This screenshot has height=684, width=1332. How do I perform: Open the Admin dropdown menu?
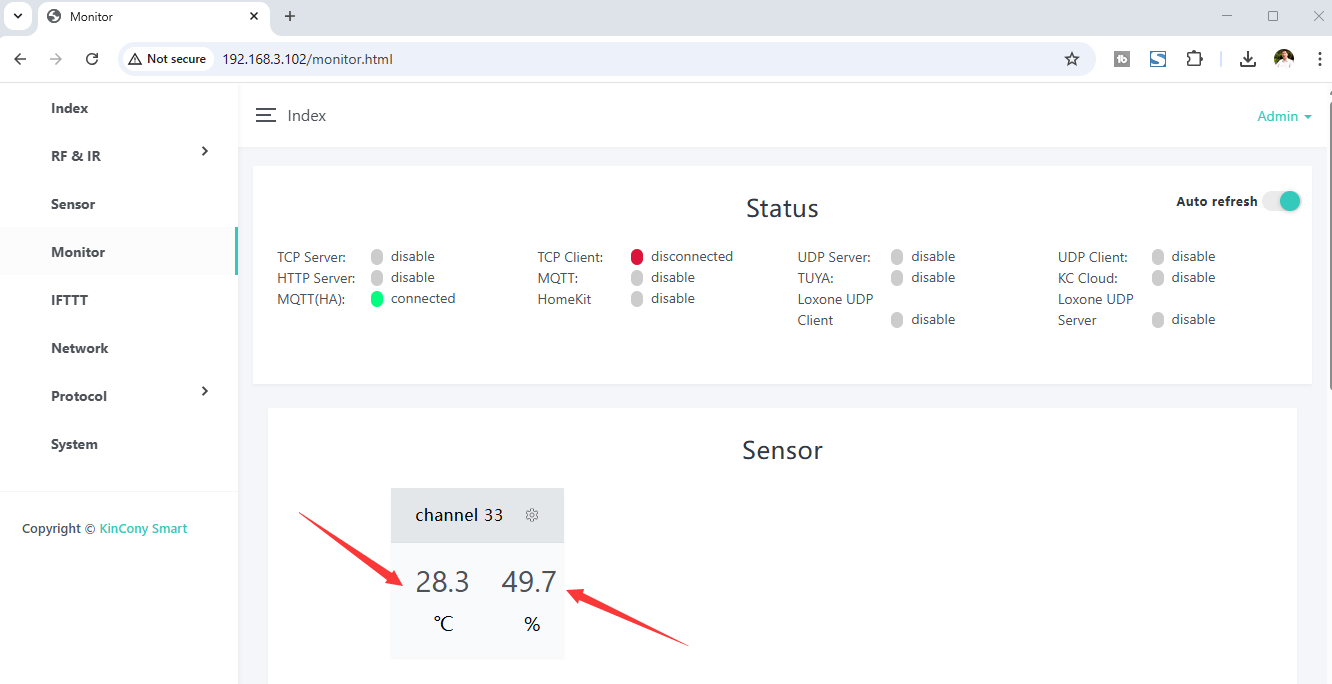(x=1284, y=116)
